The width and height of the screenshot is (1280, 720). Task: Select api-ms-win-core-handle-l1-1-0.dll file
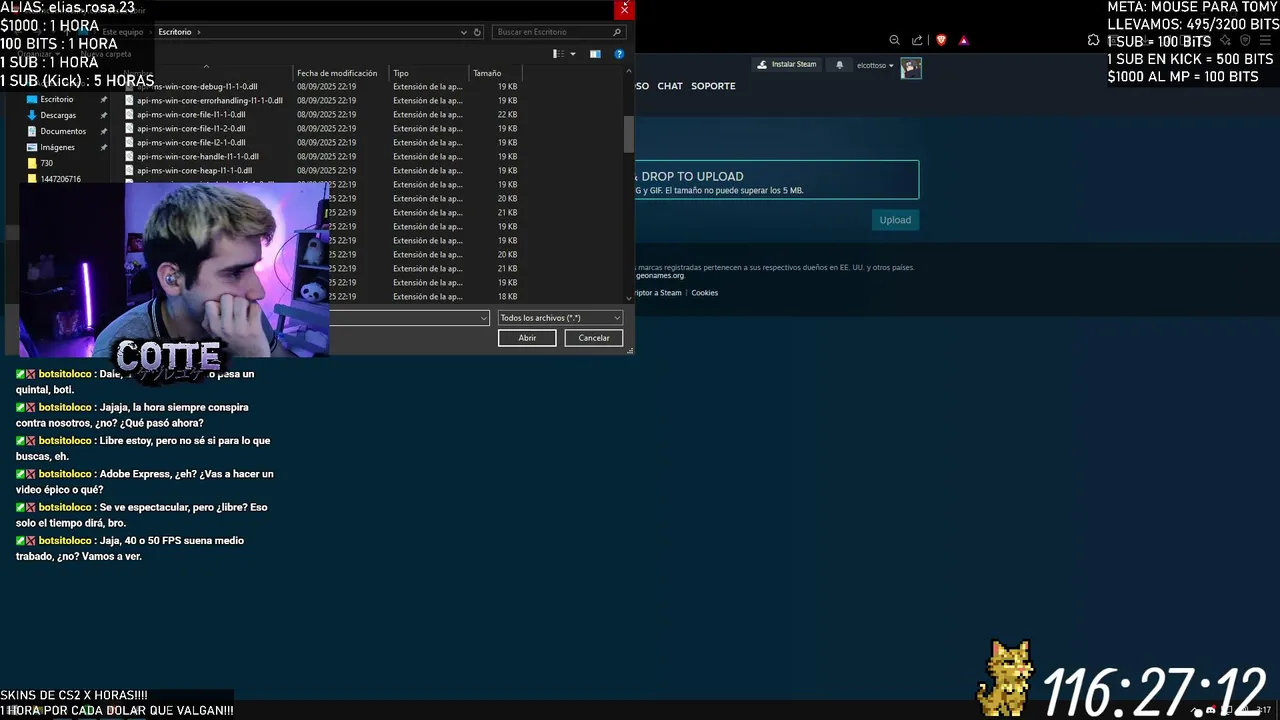pyautogui.click(x=198, y=157)
